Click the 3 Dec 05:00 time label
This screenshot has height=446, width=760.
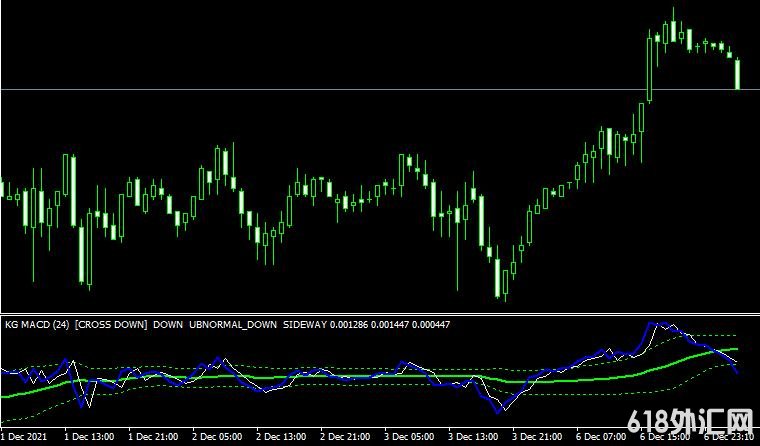410,437
